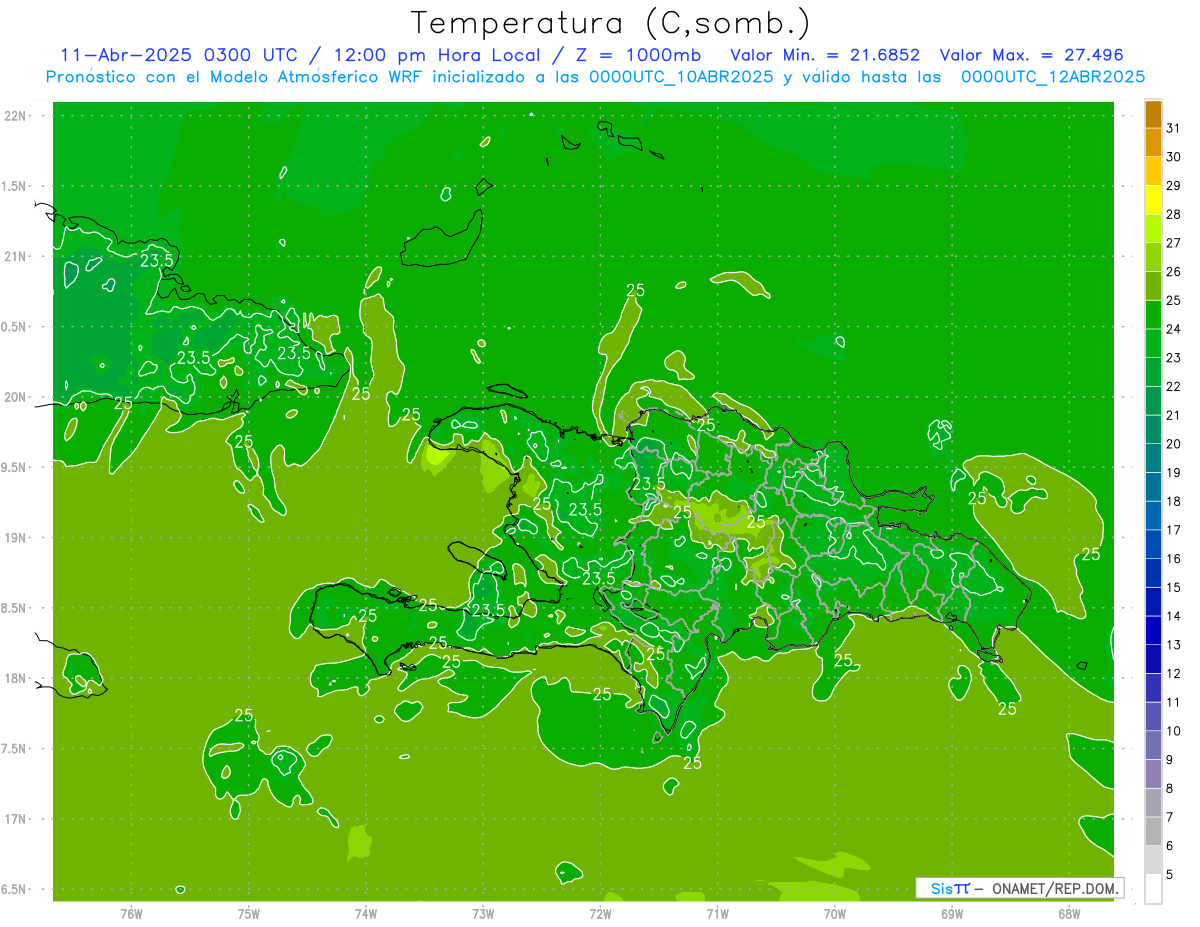Click the blue "Sisπ" logo text
The height and width of the screenshot is (927, 1200).
coord(950,888)
